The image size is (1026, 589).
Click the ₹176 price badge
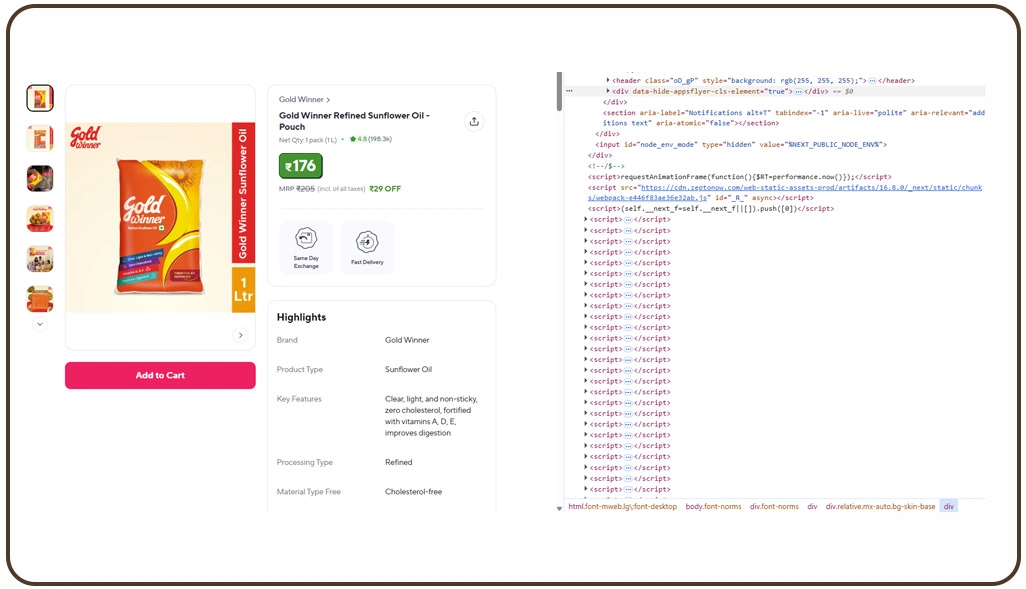(300, 166)
